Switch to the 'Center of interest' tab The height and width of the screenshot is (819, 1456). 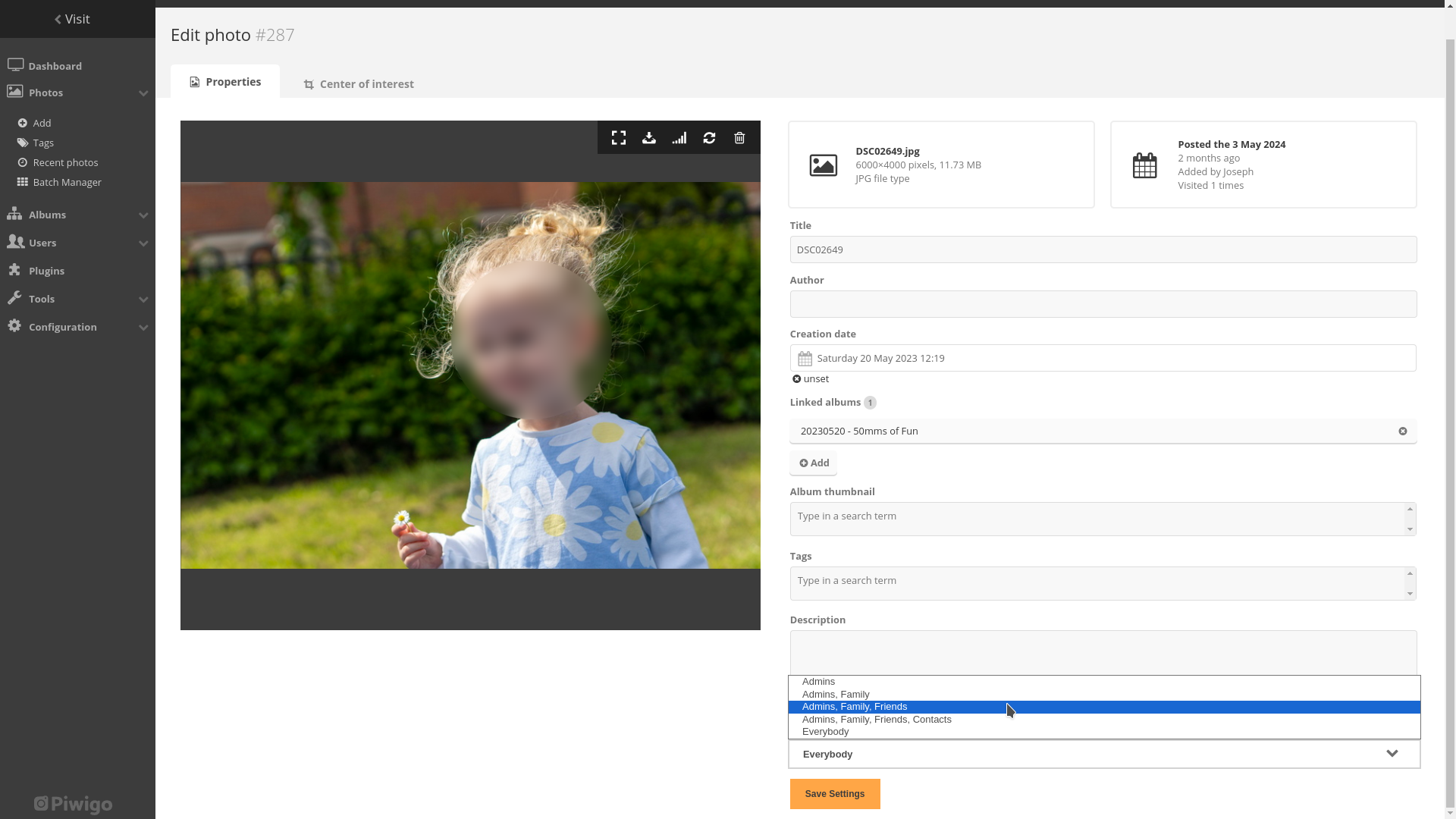[x=358, y=83]
